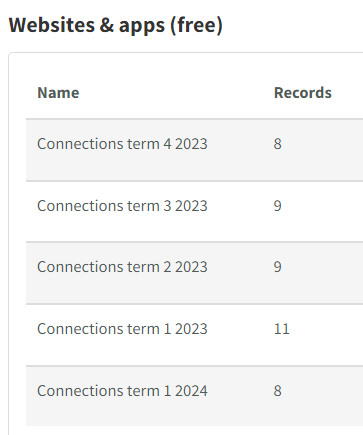Click 'term 2' in the third table row
The width and height of the screenshot is (363, 435).
coord(149,267)
